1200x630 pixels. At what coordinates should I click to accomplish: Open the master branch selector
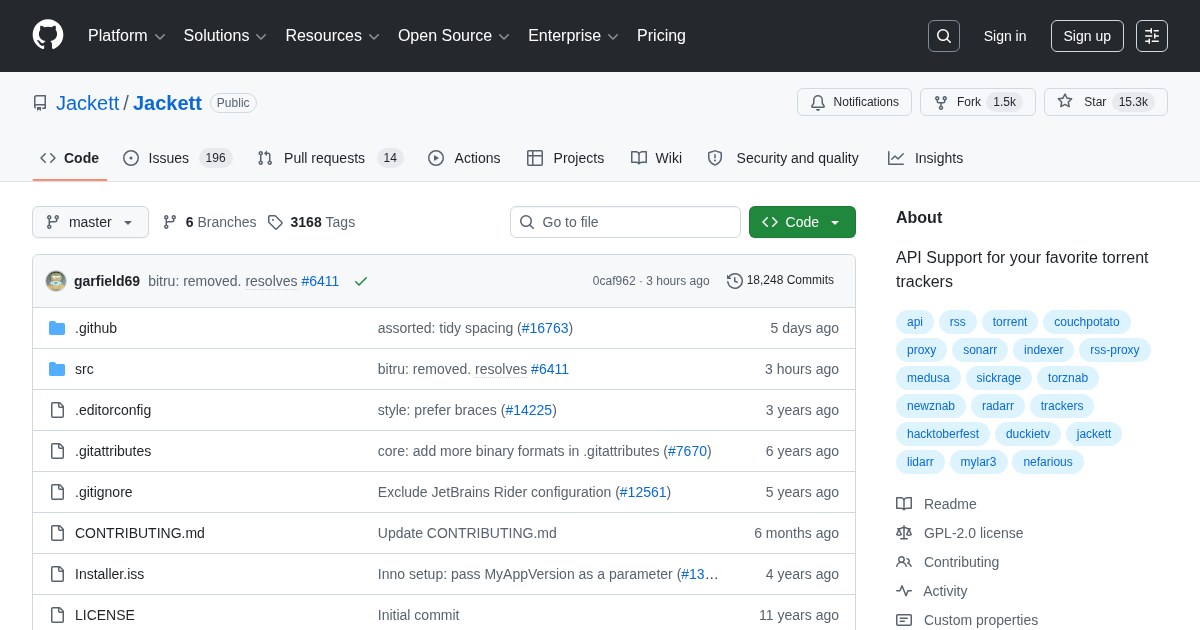click(90, 222)
